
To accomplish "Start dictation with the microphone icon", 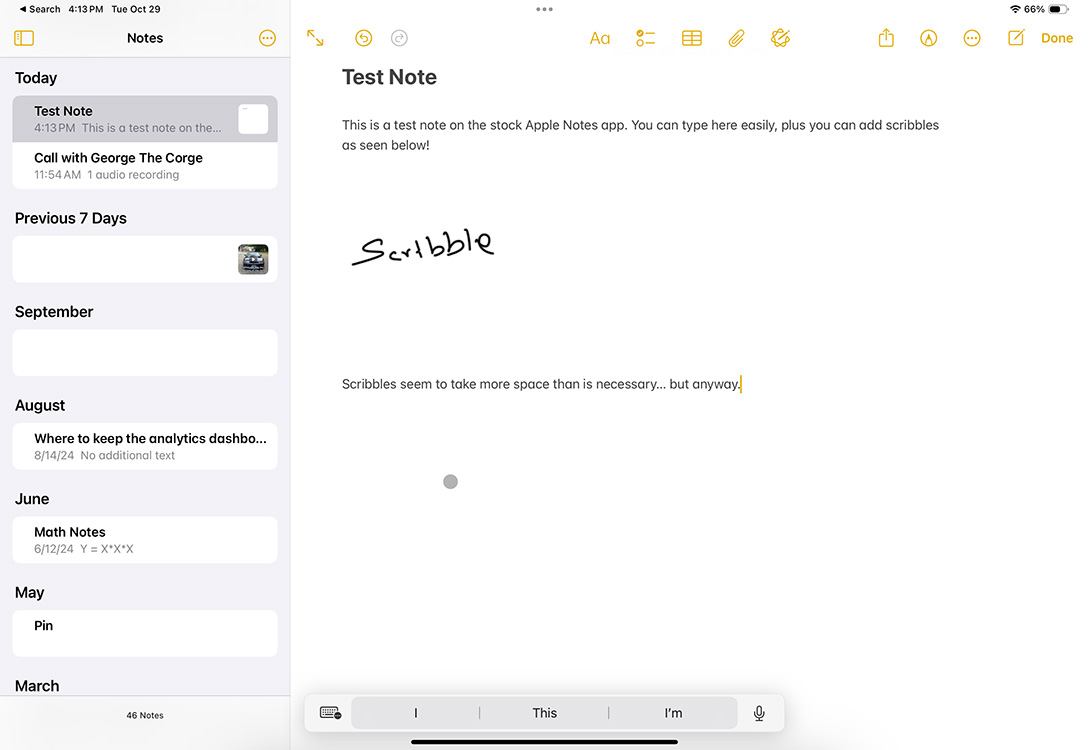I will click(x=759, y=712).
